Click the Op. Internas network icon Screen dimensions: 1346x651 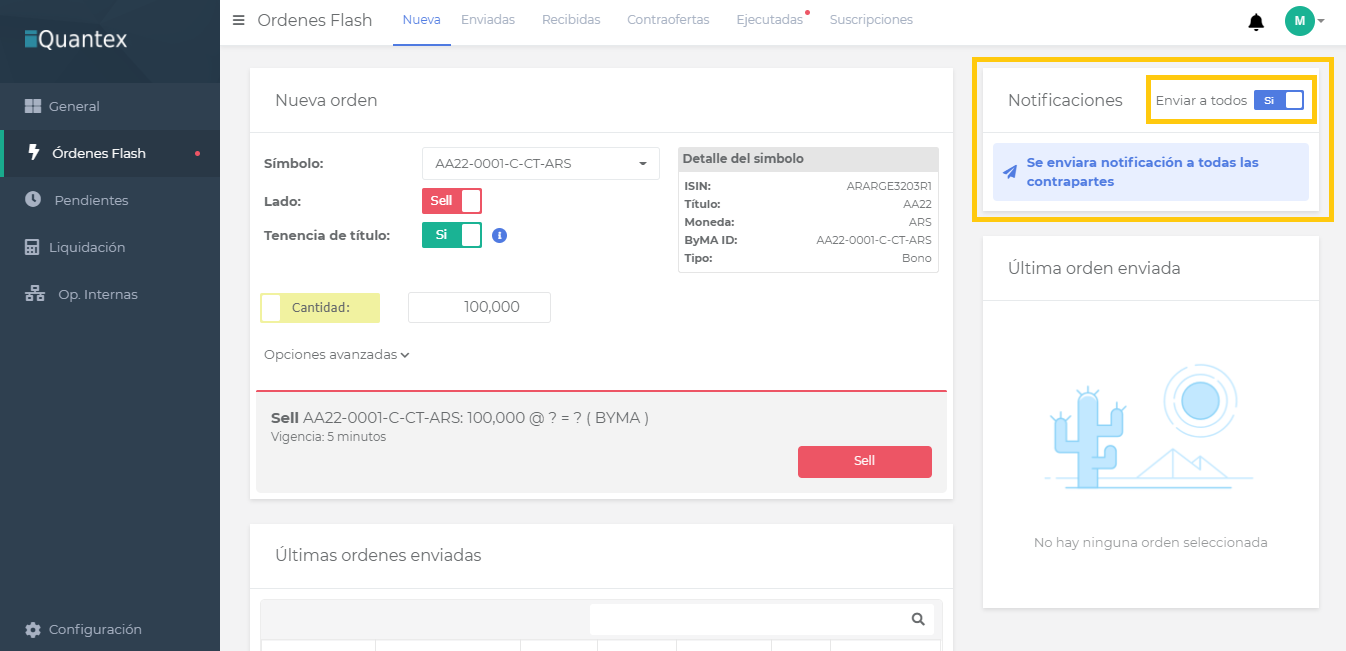point(34,294)
